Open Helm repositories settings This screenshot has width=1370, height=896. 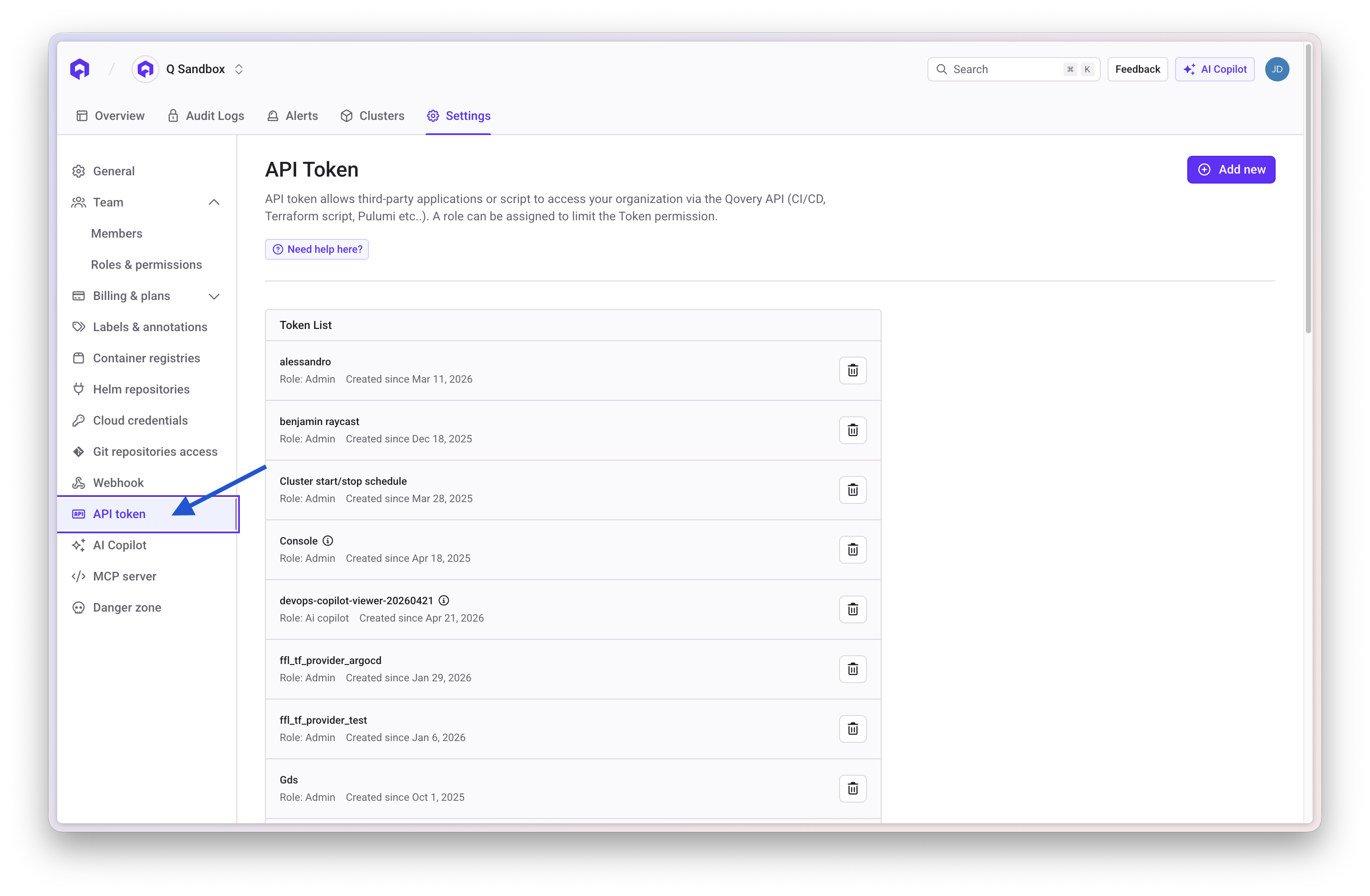[147, 389]
